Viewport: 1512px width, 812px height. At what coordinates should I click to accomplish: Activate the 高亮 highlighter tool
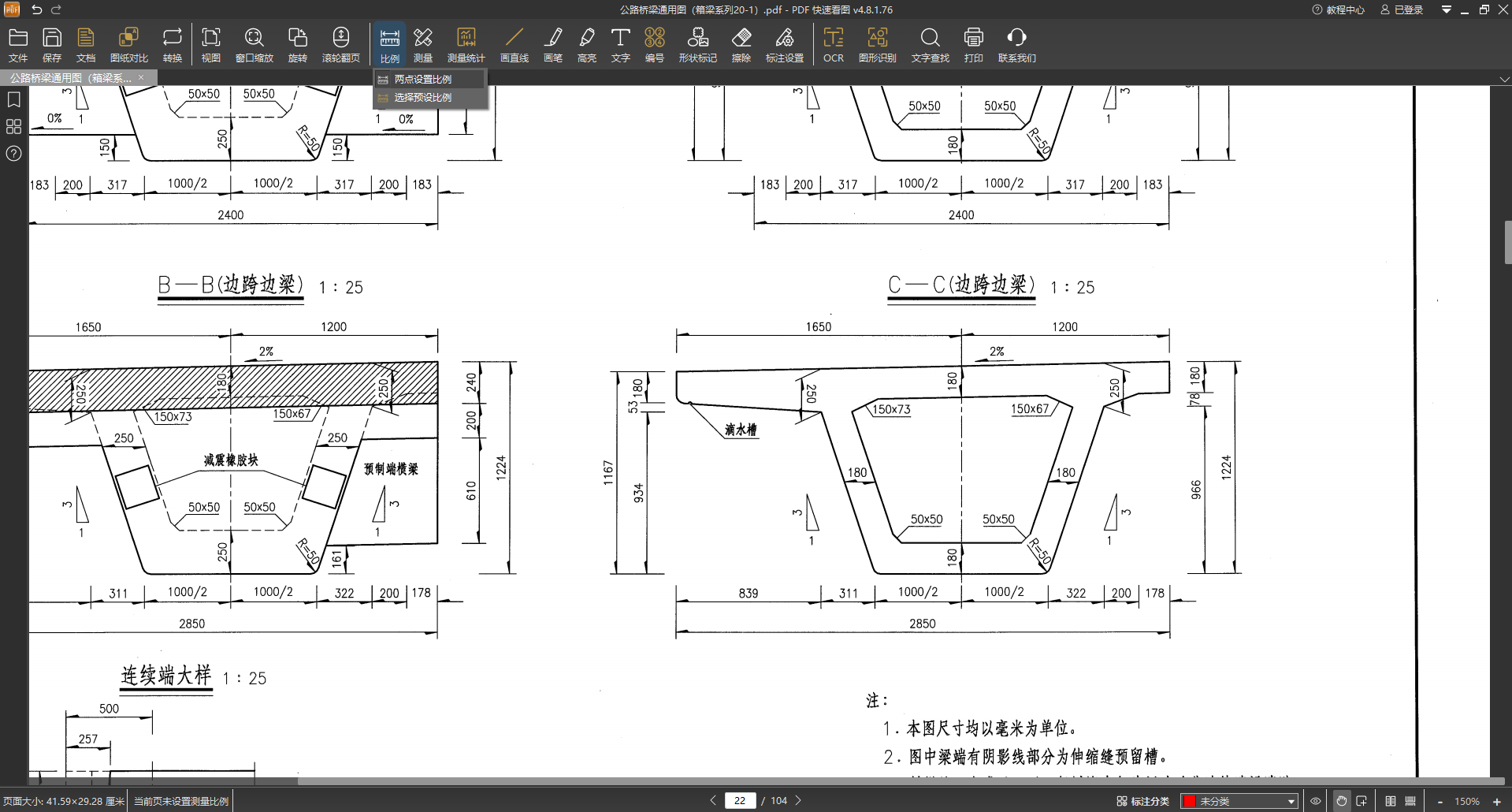click(x=586, y=44)
